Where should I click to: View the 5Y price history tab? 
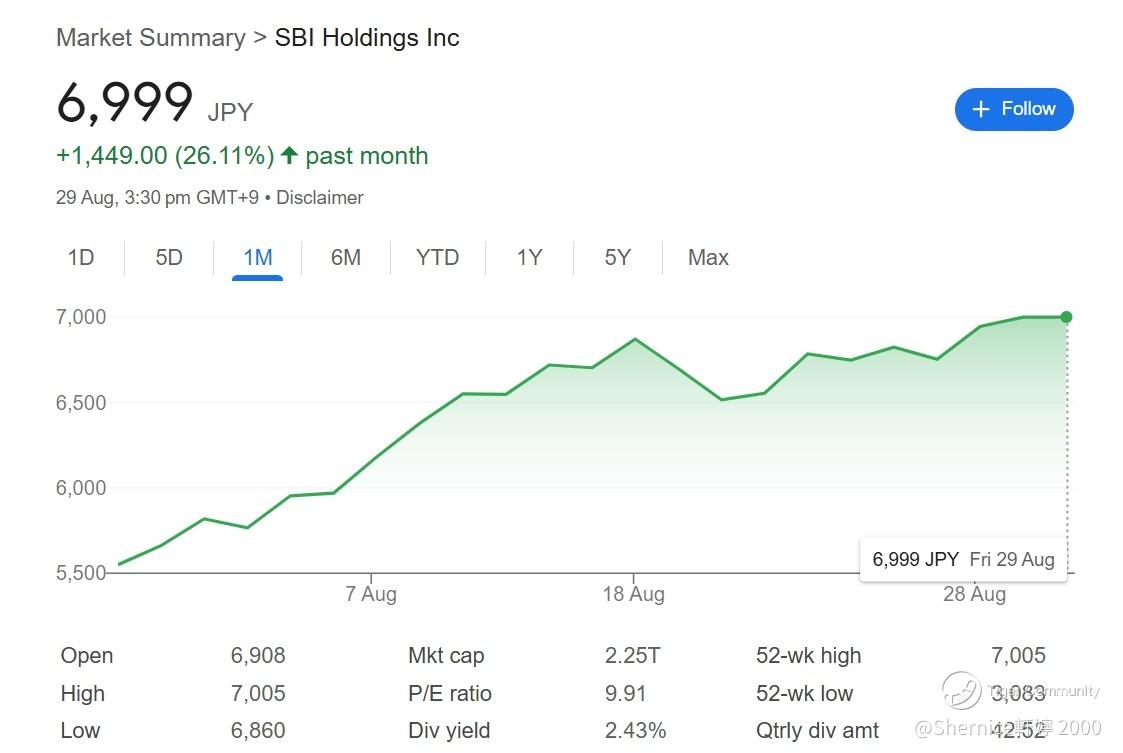(x=617, y=258)
